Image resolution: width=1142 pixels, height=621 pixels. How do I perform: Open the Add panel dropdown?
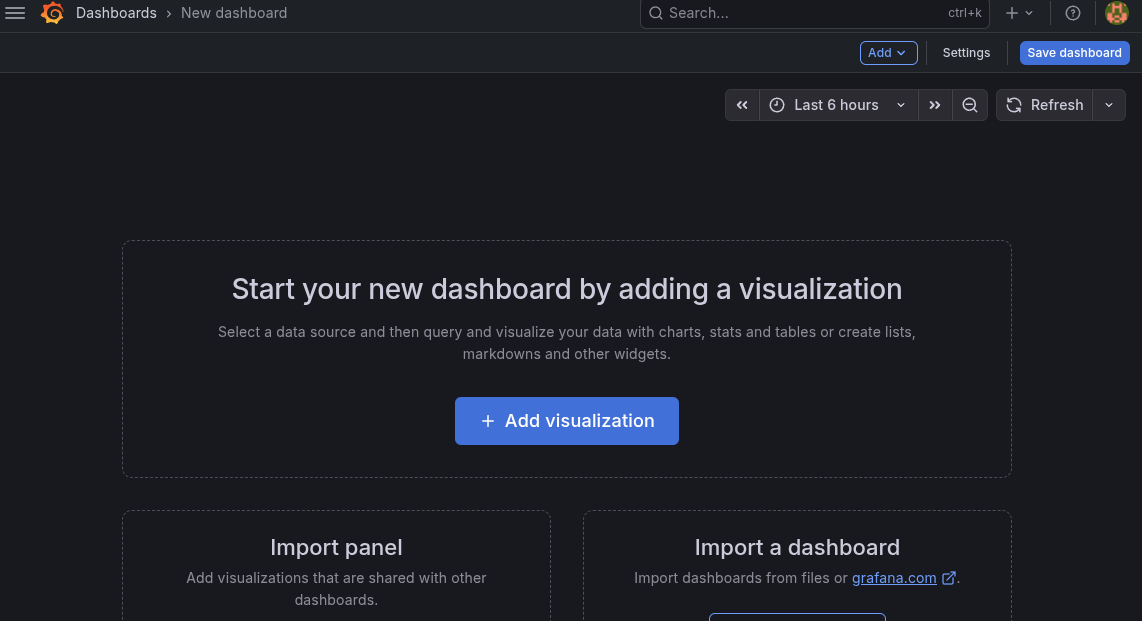pos(888,52)
